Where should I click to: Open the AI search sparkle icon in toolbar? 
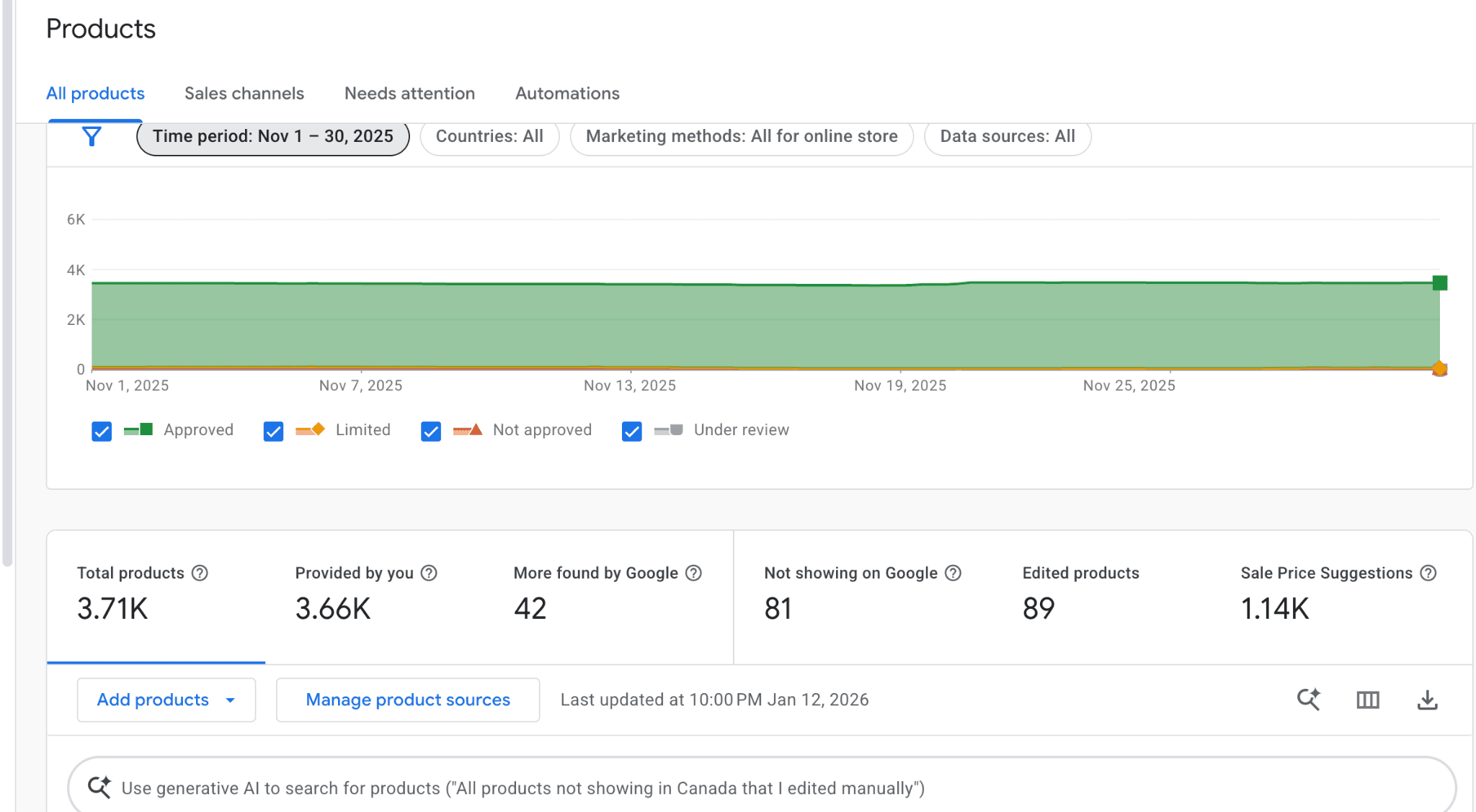(1308, 700)
